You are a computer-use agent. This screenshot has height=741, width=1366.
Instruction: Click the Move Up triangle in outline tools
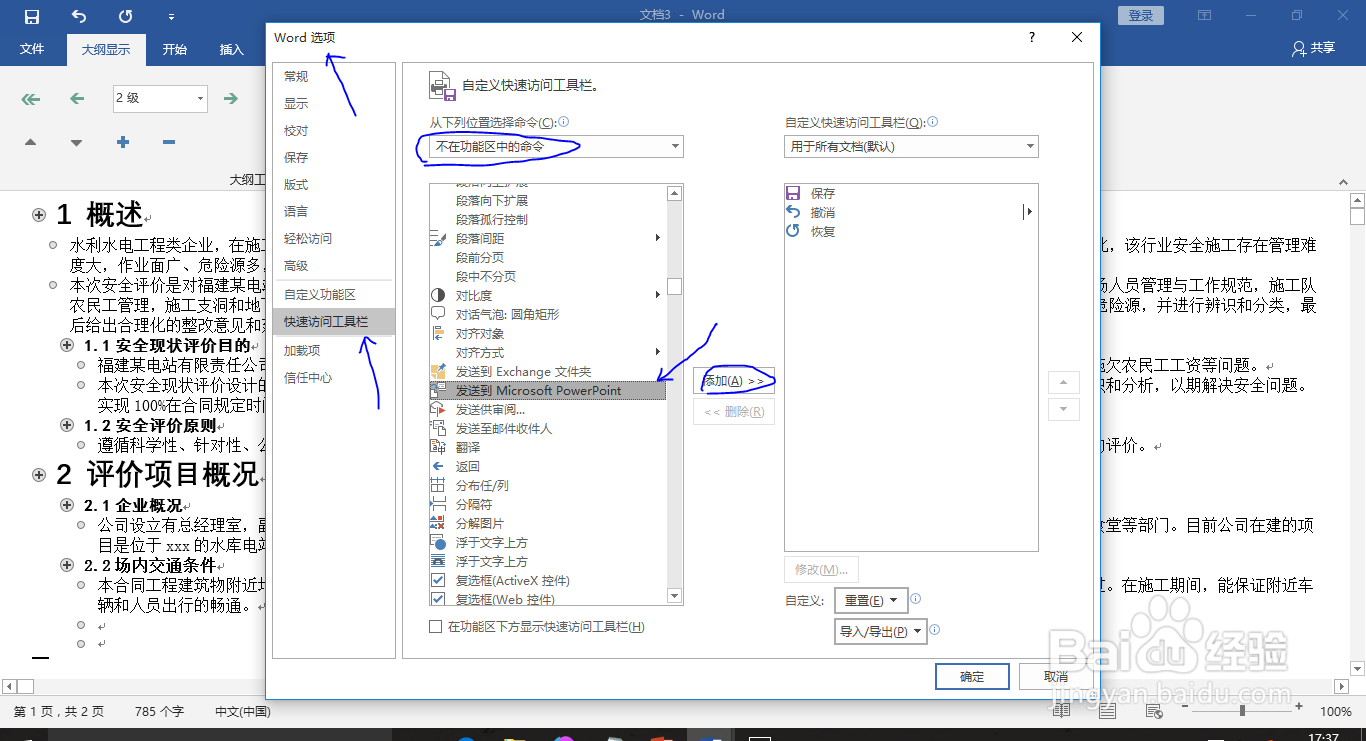[30, 143]
